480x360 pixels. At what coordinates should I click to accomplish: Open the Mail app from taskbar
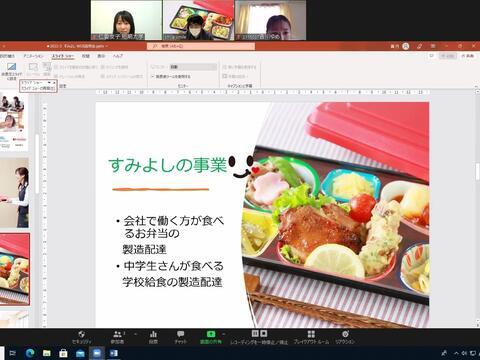[80, 353]
